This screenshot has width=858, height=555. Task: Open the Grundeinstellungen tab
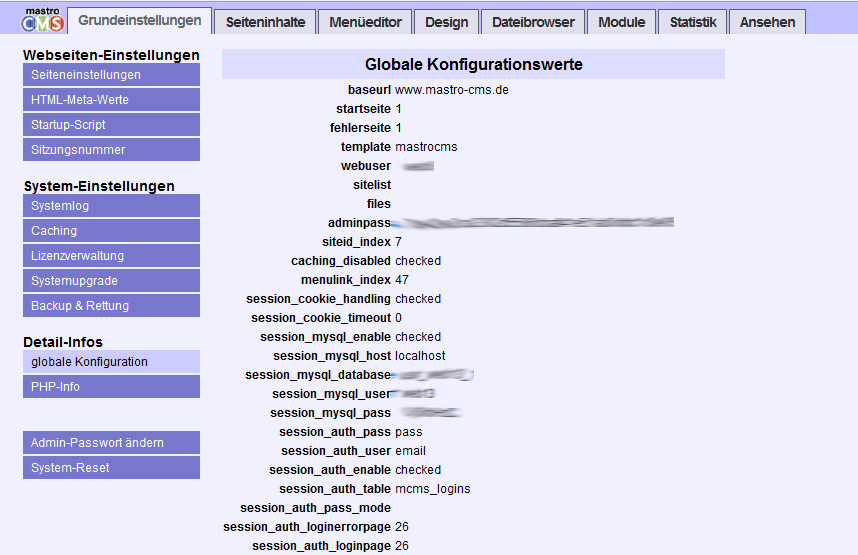(x=140, y=20)
